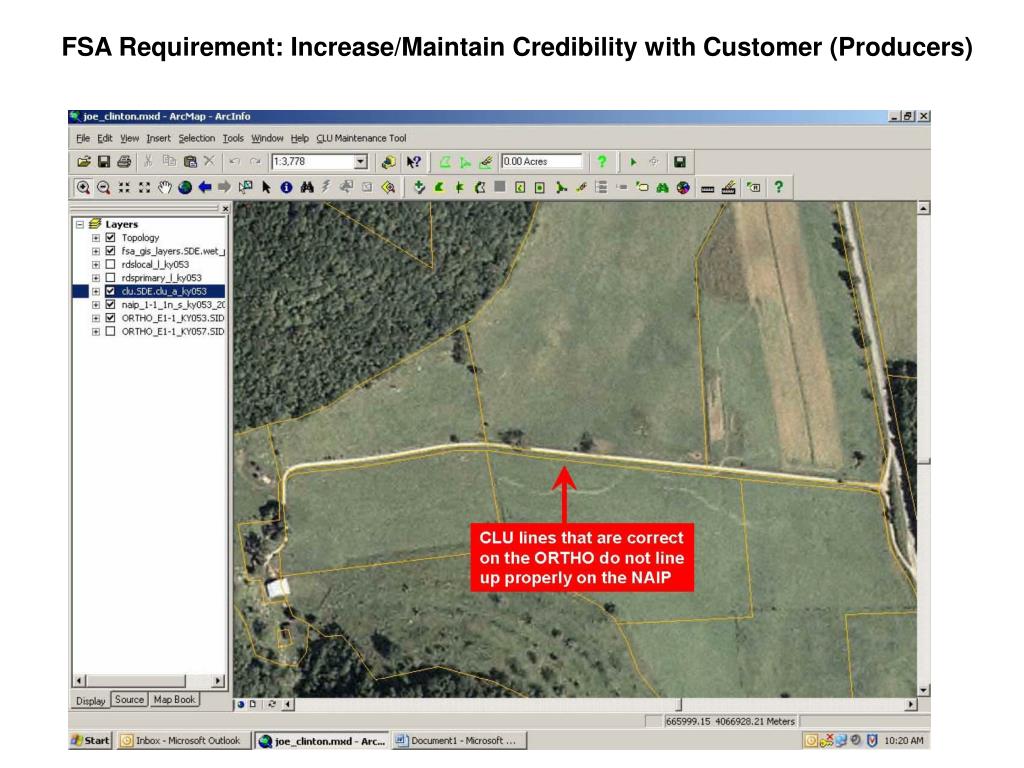The height and width of the screenshot is (768, 1024).
Task: Click the Find binoculars icon in navigation toolbar
Action: pos(306,187)
